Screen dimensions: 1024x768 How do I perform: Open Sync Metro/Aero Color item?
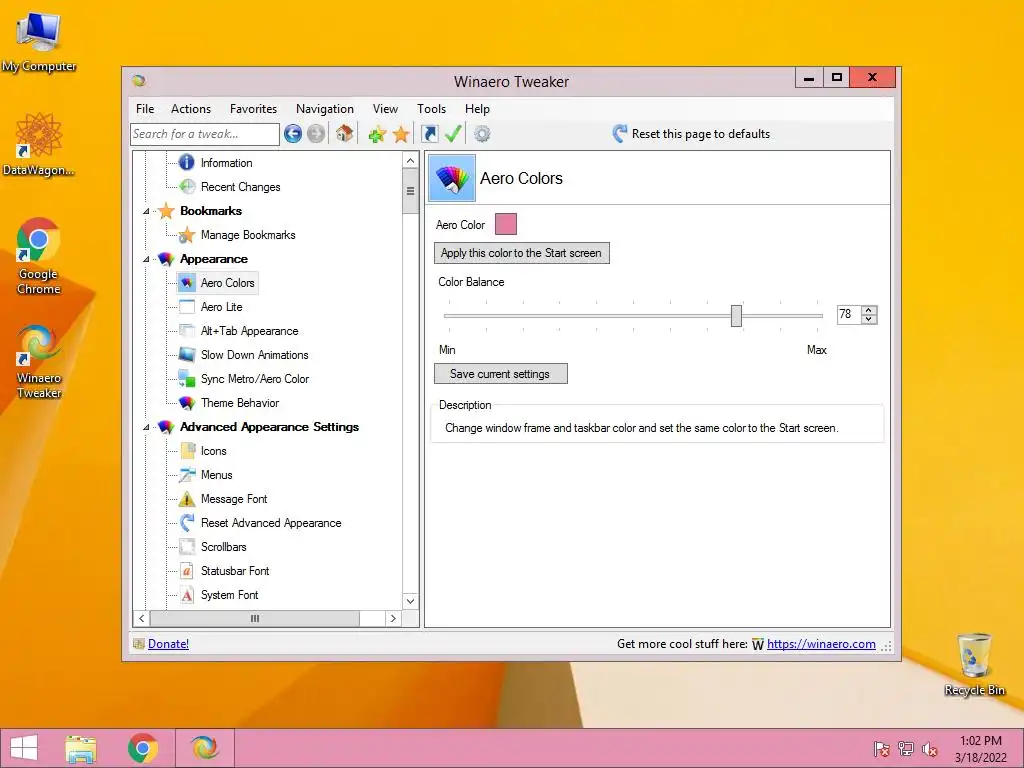[x=255, y=379]
